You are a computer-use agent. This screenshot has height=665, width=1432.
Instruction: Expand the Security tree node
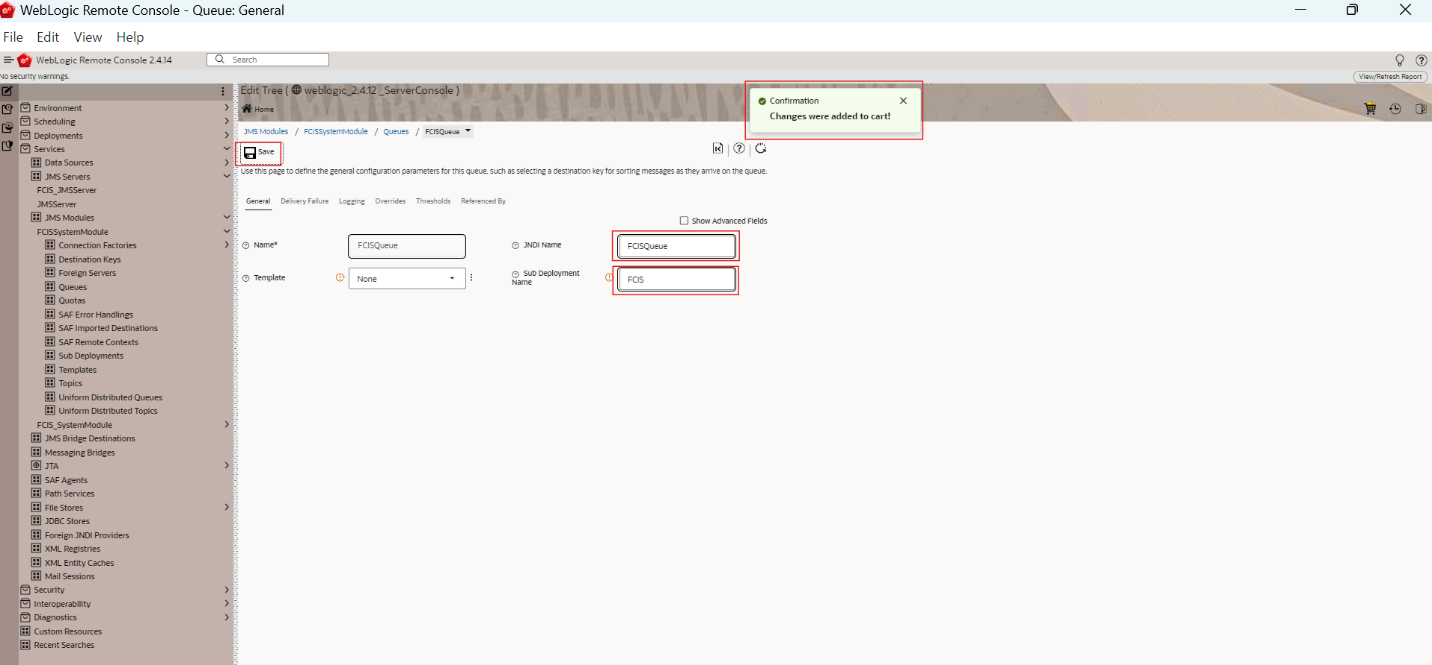point(227,590)
